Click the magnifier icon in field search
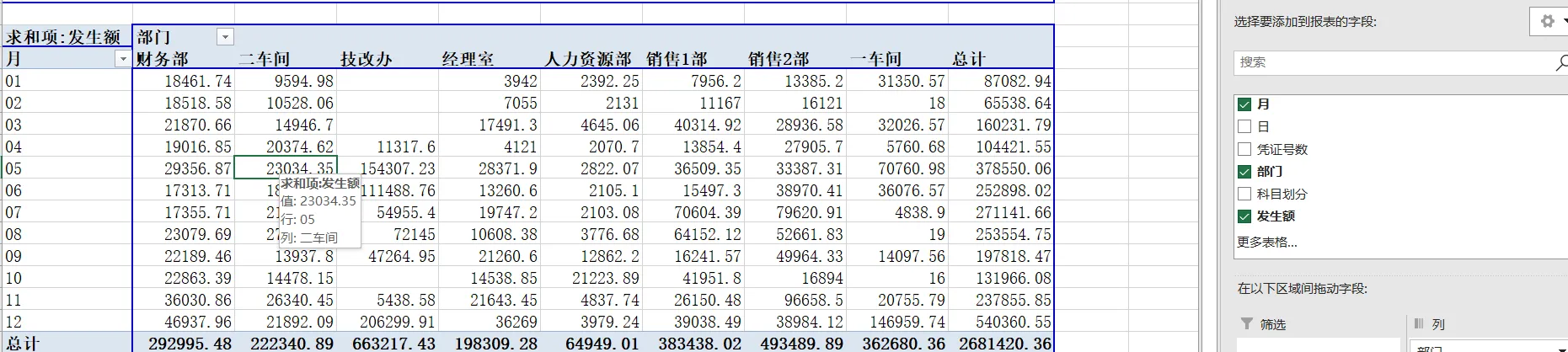This screenshot has width=1568, height=352. coord(1560,62)
